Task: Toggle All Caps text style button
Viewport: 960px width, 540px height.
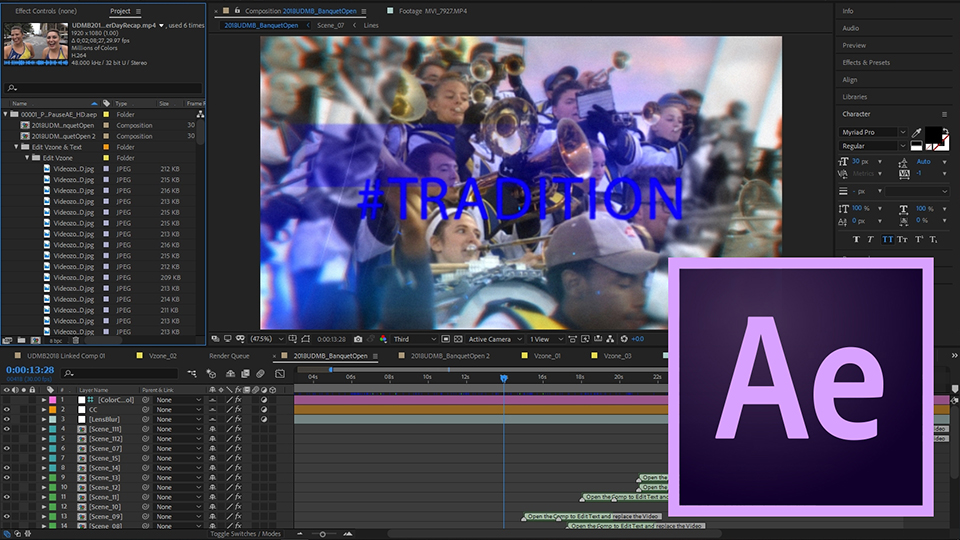Action: (887, 239)
